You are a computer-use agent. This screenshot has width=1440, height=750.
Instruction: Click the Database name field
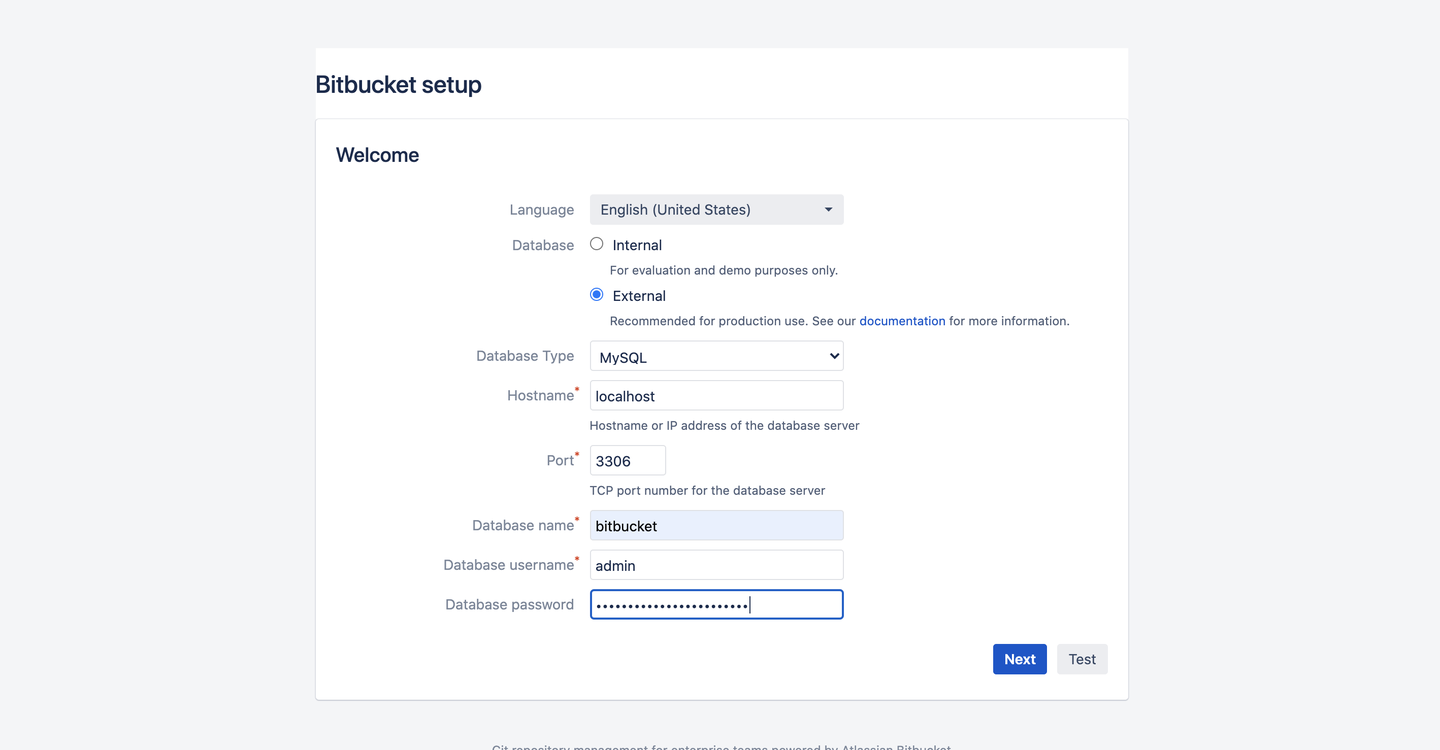point(717,525)
